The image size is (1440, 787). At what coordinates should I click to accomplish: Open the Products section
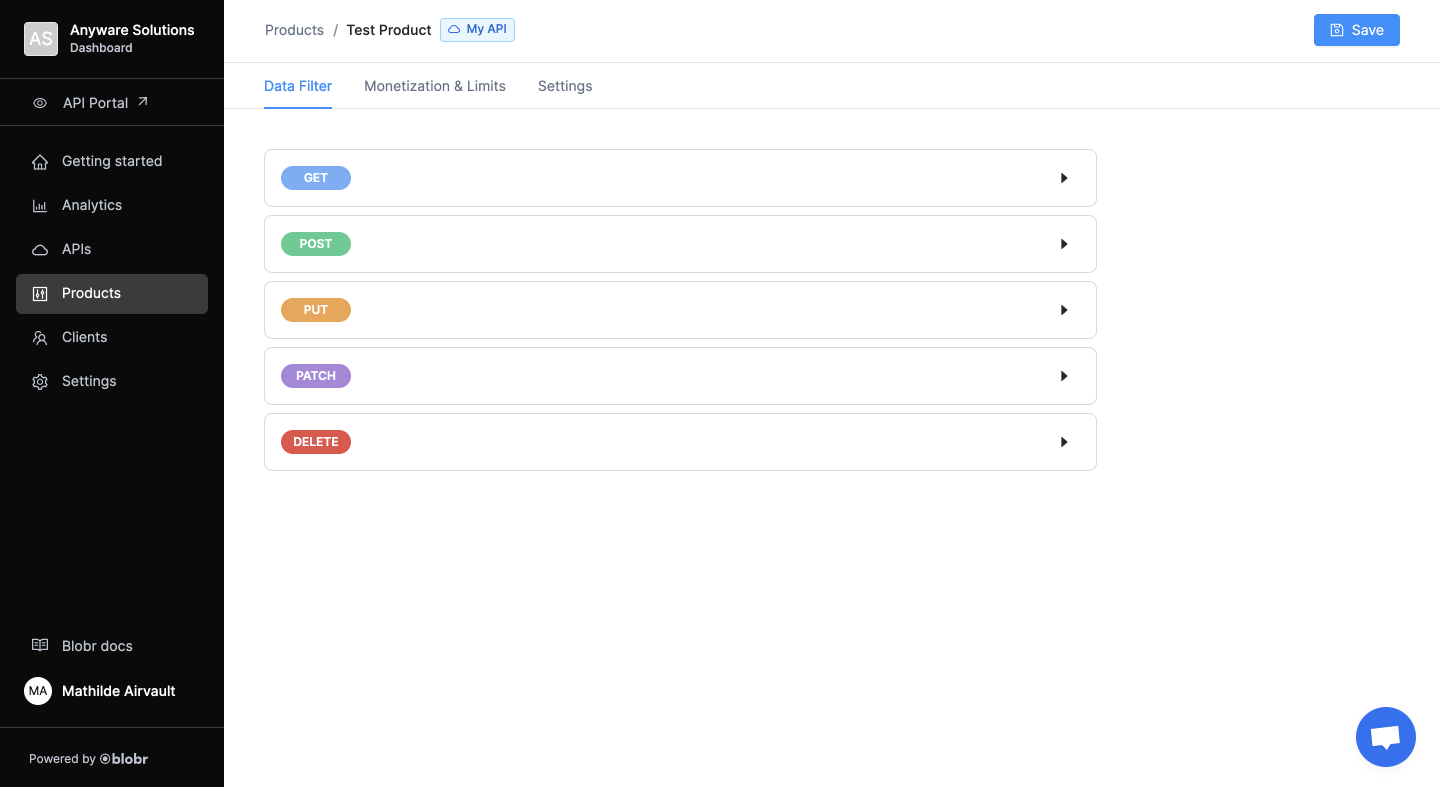[91, 293]
